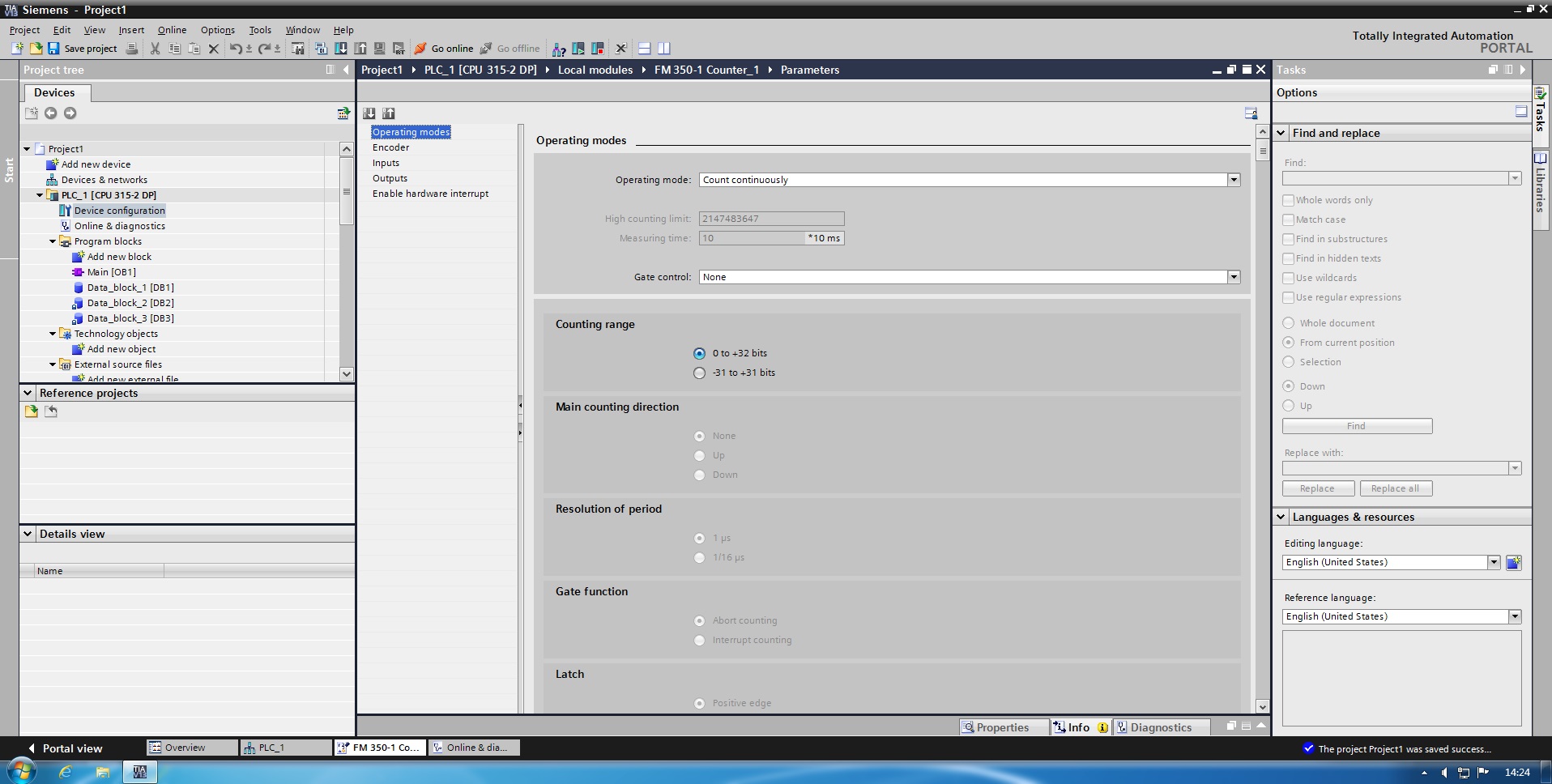Open Windows Explorer from the taskbar
This screenshot has height=784, width=1552.
coord(103,772)
